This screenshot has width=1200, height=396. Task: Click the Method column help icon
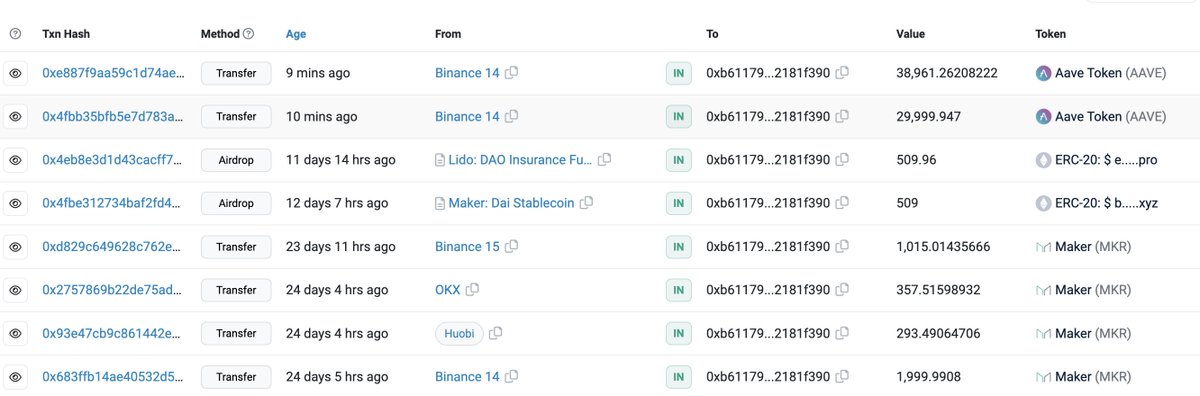[248, 34]
